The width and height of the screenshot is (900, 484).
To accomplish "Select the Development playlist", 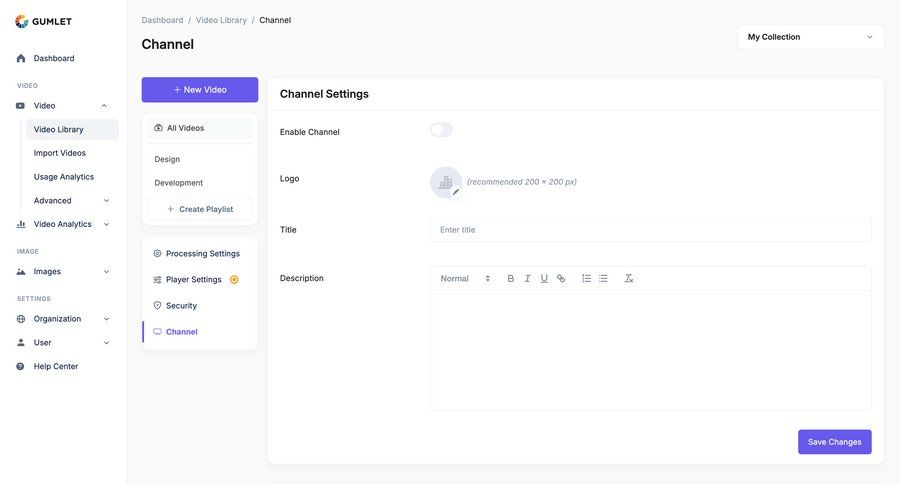I will [x=179, y=183].
